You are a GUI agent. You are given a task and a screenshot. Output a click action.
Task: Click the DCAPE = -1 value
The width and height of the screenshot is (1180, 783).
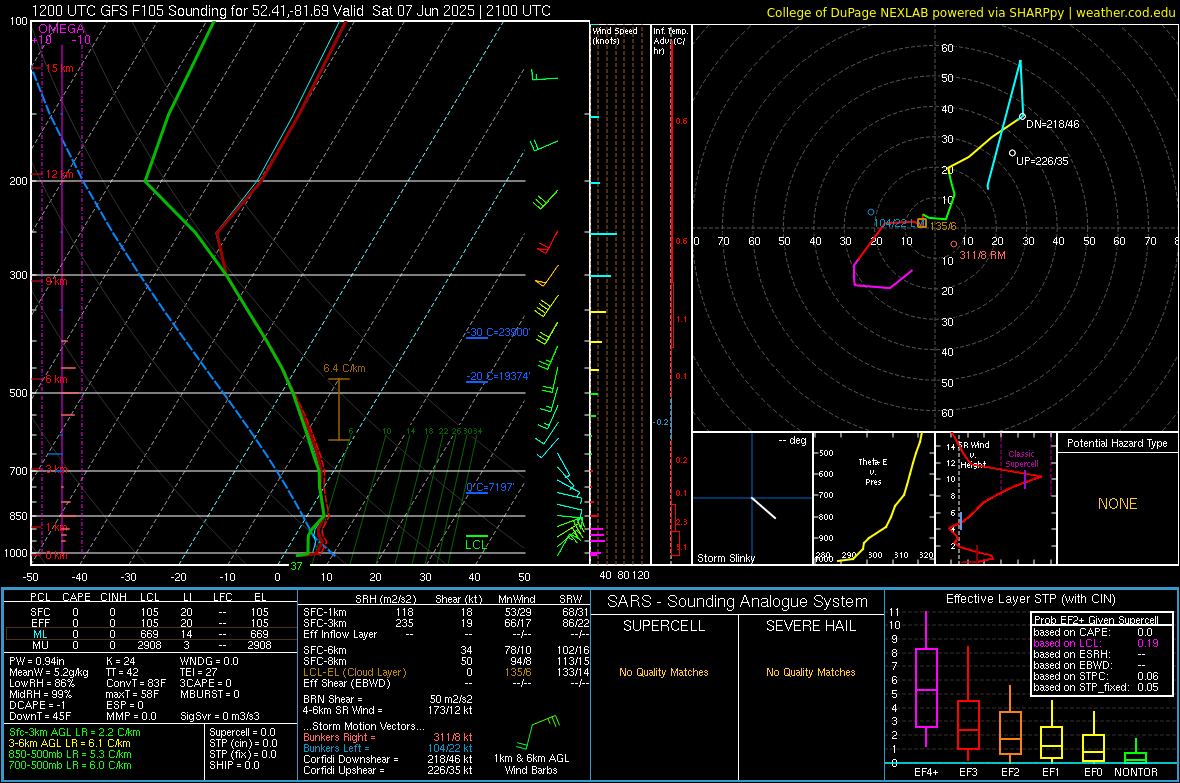pos(38,705)
